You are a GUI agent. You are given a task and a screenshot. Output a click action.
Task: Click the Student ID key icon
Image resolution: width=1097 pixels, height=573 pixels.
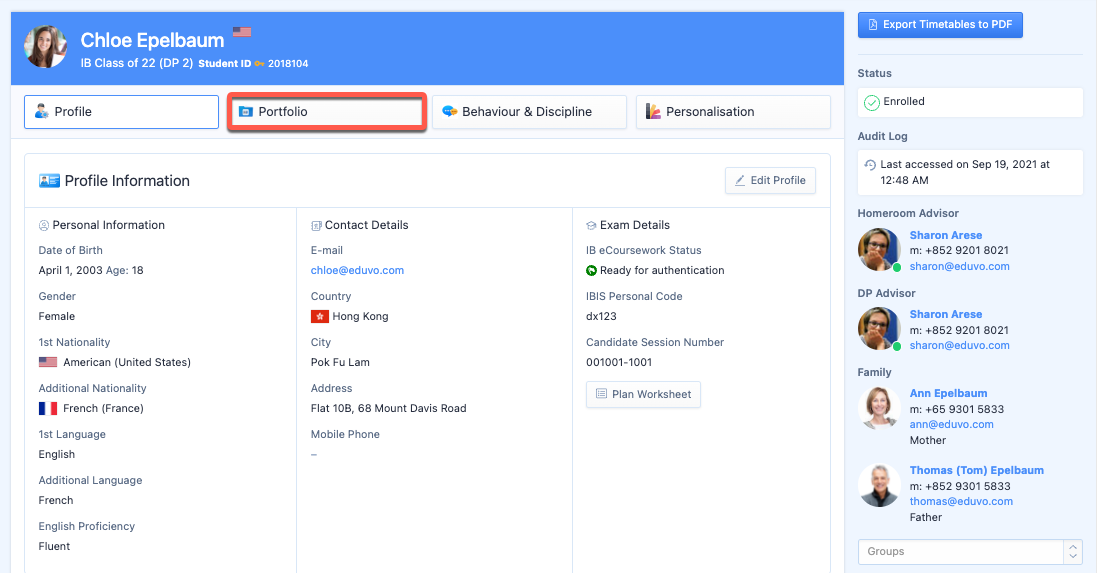pyautogui.click(x=259, y=64)
